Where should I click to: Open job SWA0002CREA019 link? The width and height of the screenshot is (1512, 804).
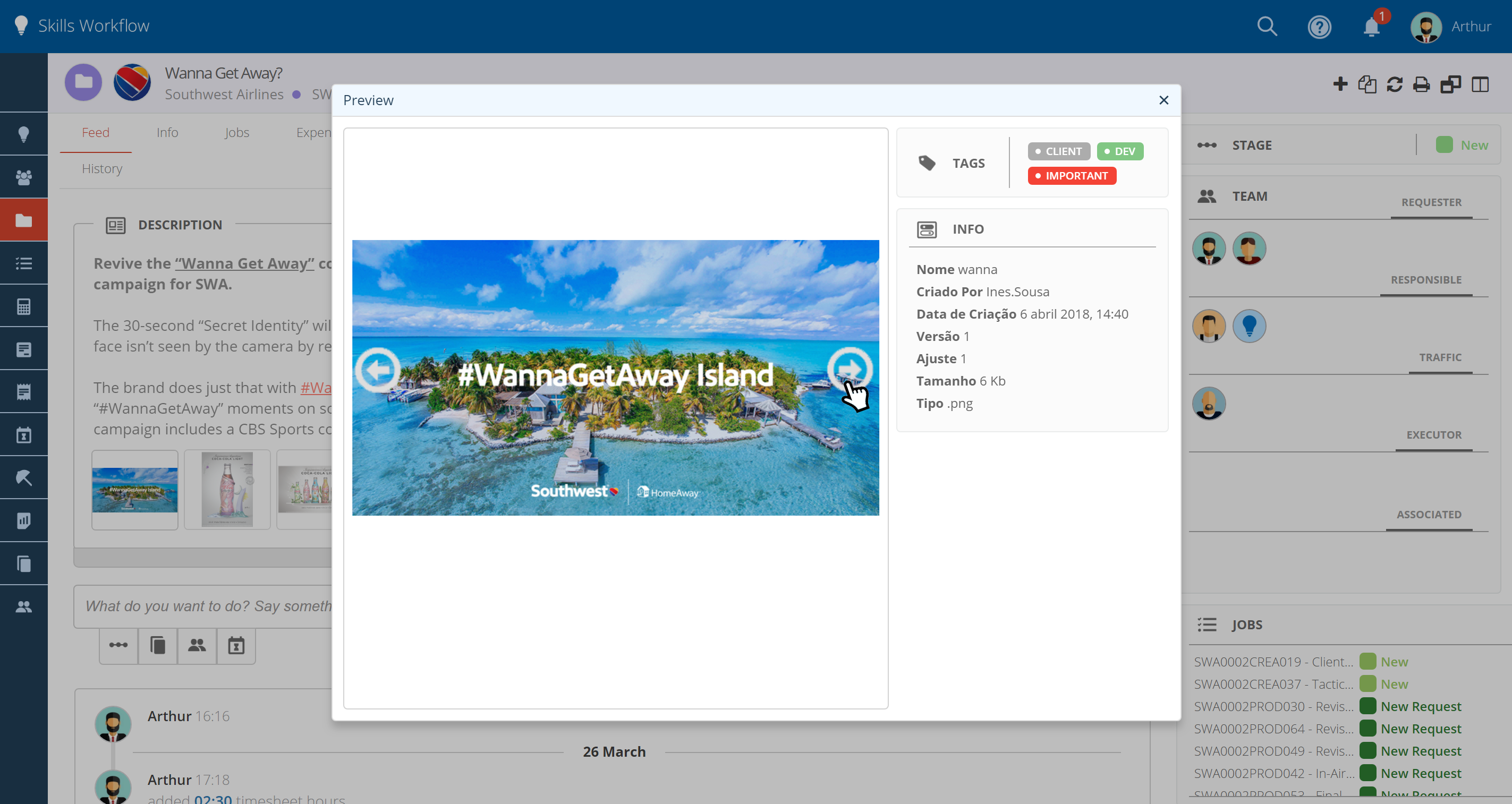coord(1272,662)
